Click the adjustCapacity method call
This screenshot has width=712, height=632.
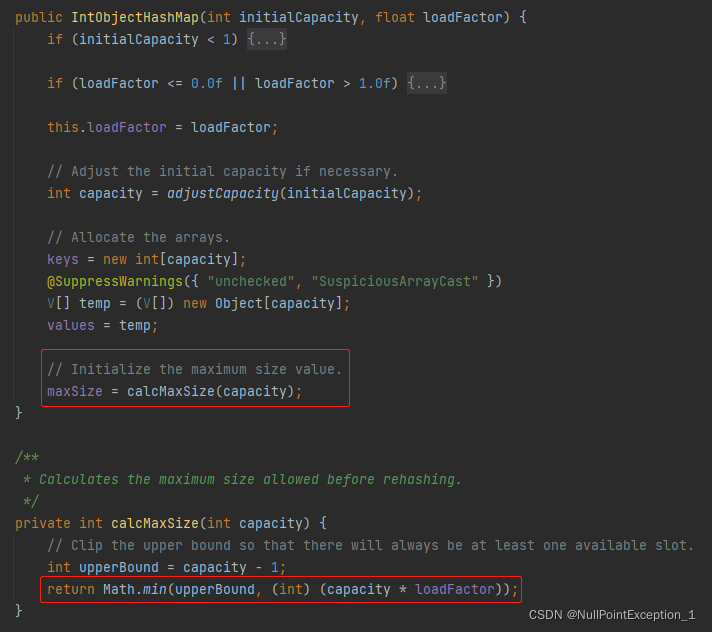(x=223, y=193)
